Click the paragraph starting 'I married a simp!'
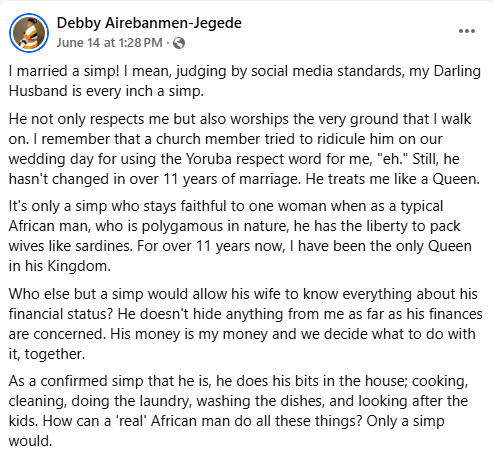The width and height of the screenshot is (493, 453). click(x=245, y=81)
